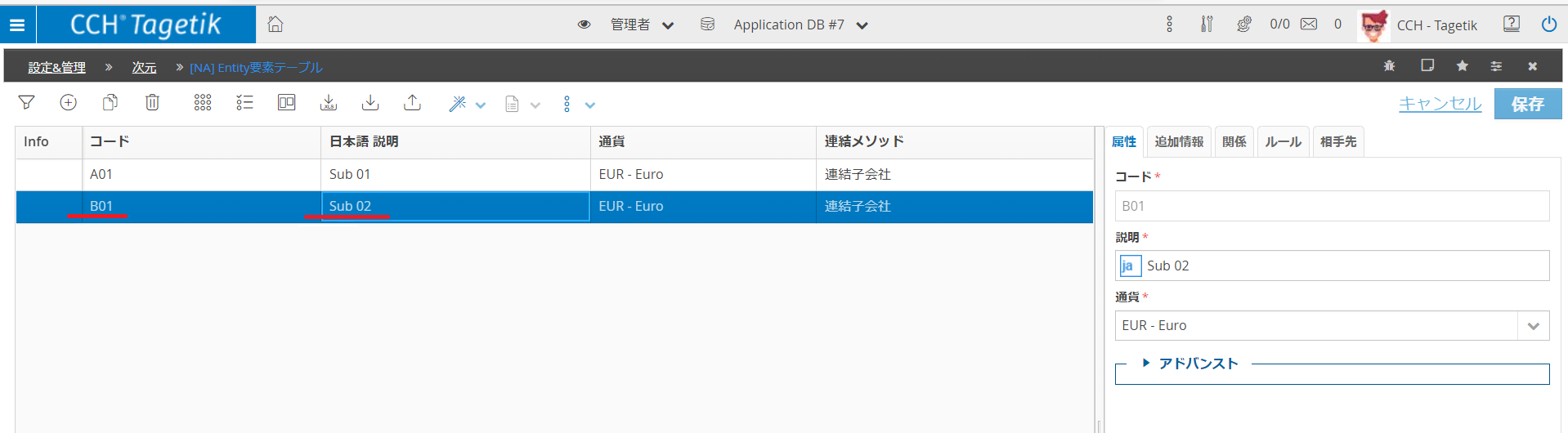Toggle the eye visibility icon

click(584, 25)
